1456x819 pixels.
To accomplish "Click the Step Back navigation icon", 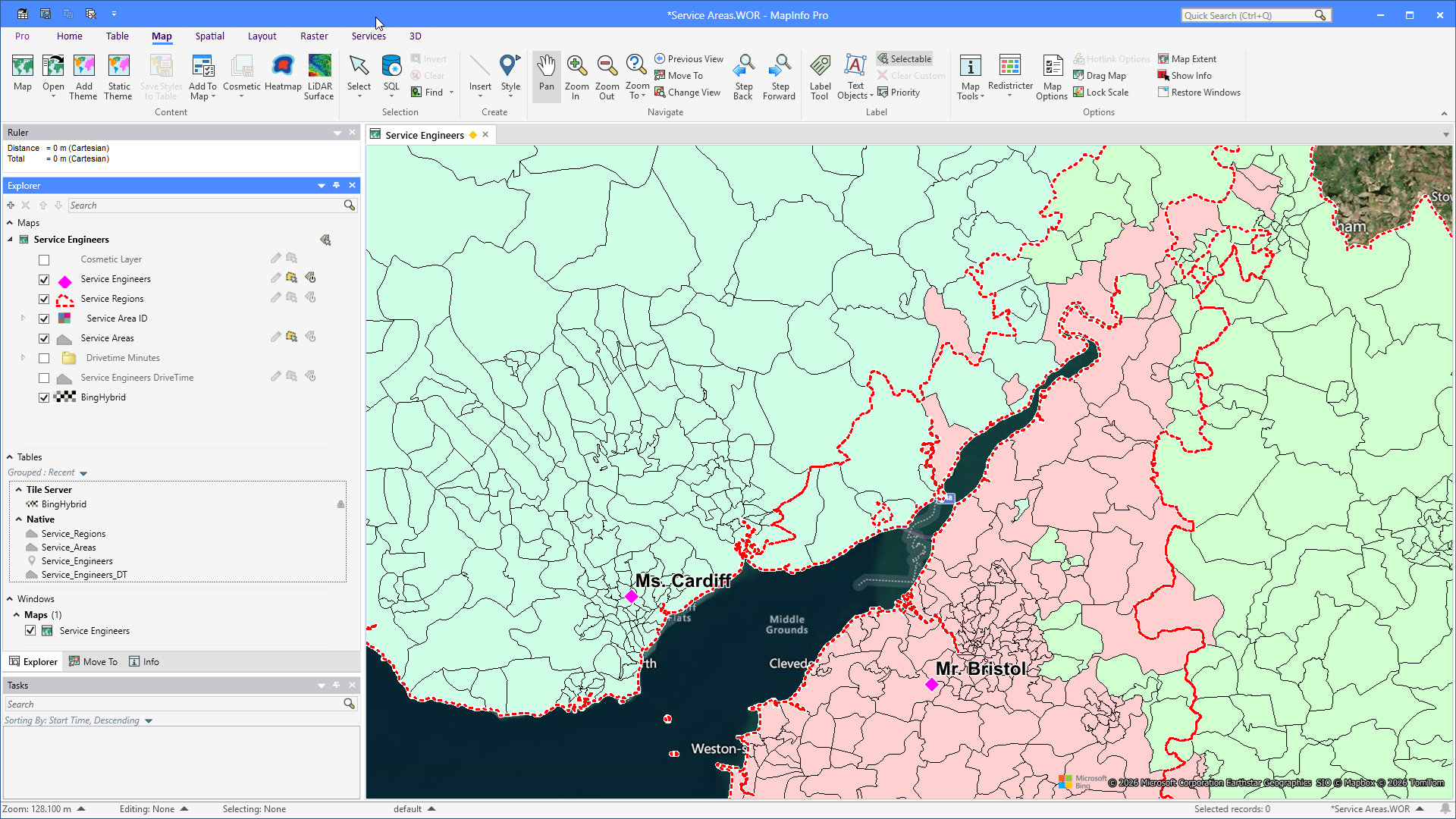I will 743,77.
